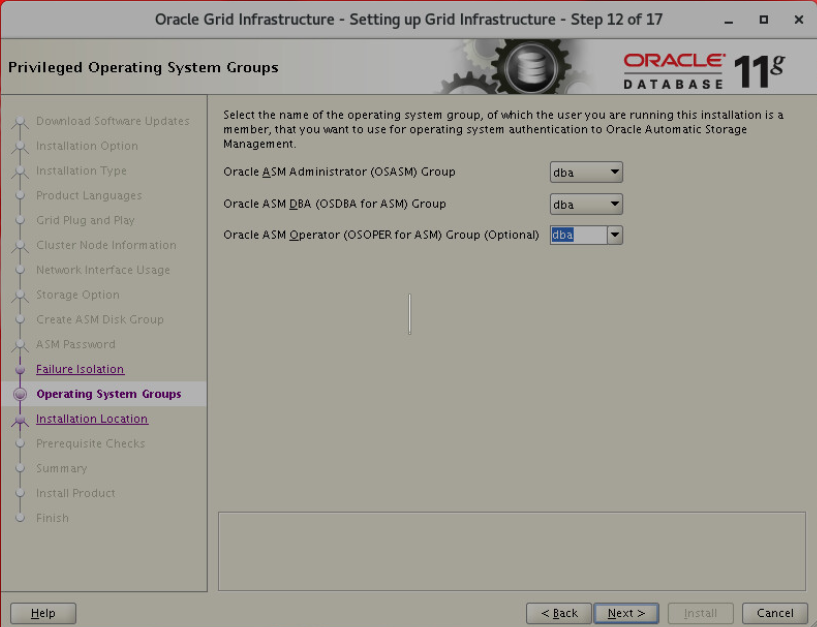Click the message area at the bottom

tap(512, 551)
